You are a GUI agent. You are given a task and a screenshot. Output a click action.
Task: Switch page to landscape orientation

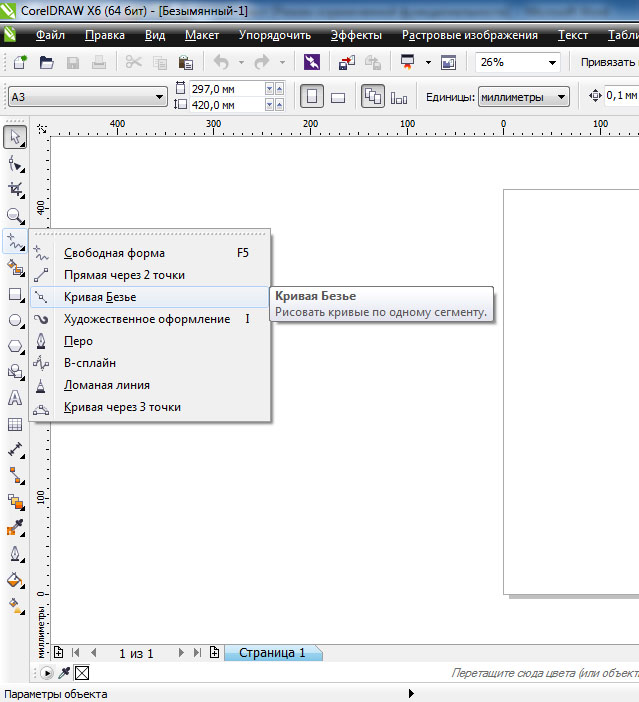[338, 97]
